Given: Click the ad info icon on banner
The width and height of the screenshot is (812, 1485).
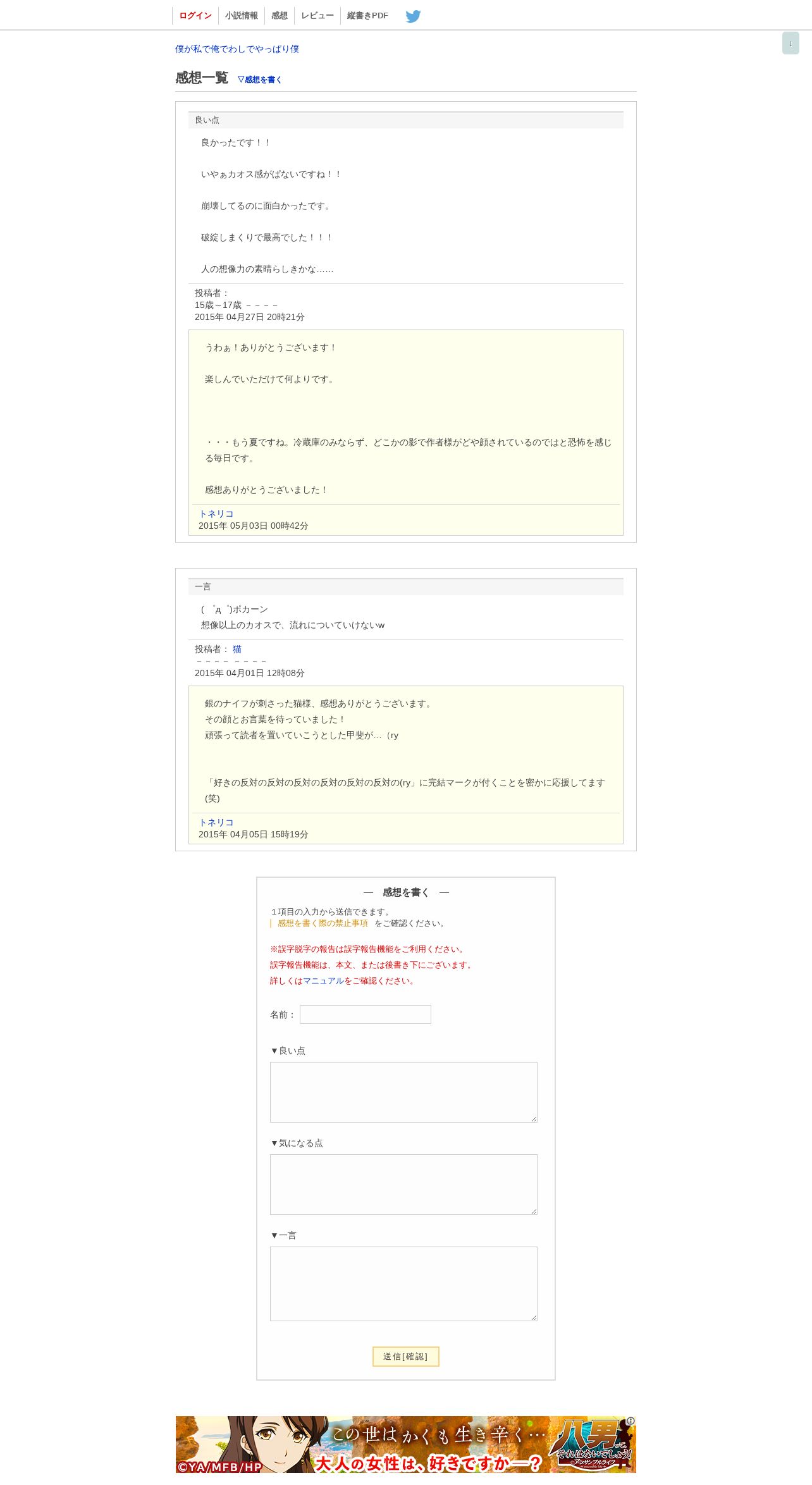Looking at the screenshot, I should (x=631, y=1420).
